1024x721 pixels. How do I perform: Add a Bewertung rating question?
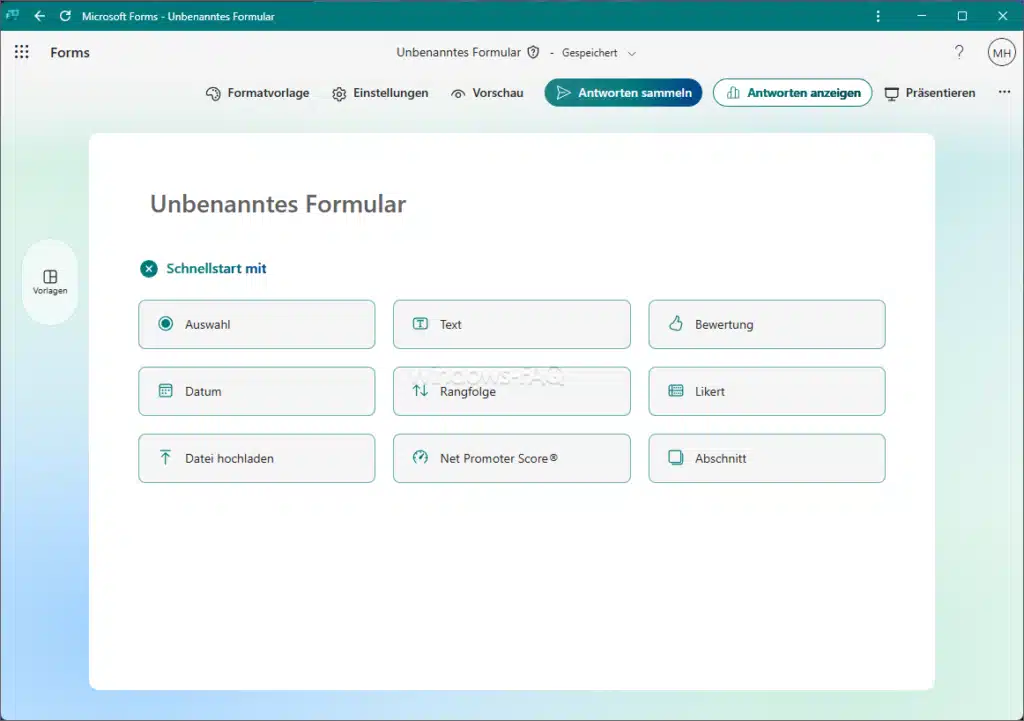[767, 325]
